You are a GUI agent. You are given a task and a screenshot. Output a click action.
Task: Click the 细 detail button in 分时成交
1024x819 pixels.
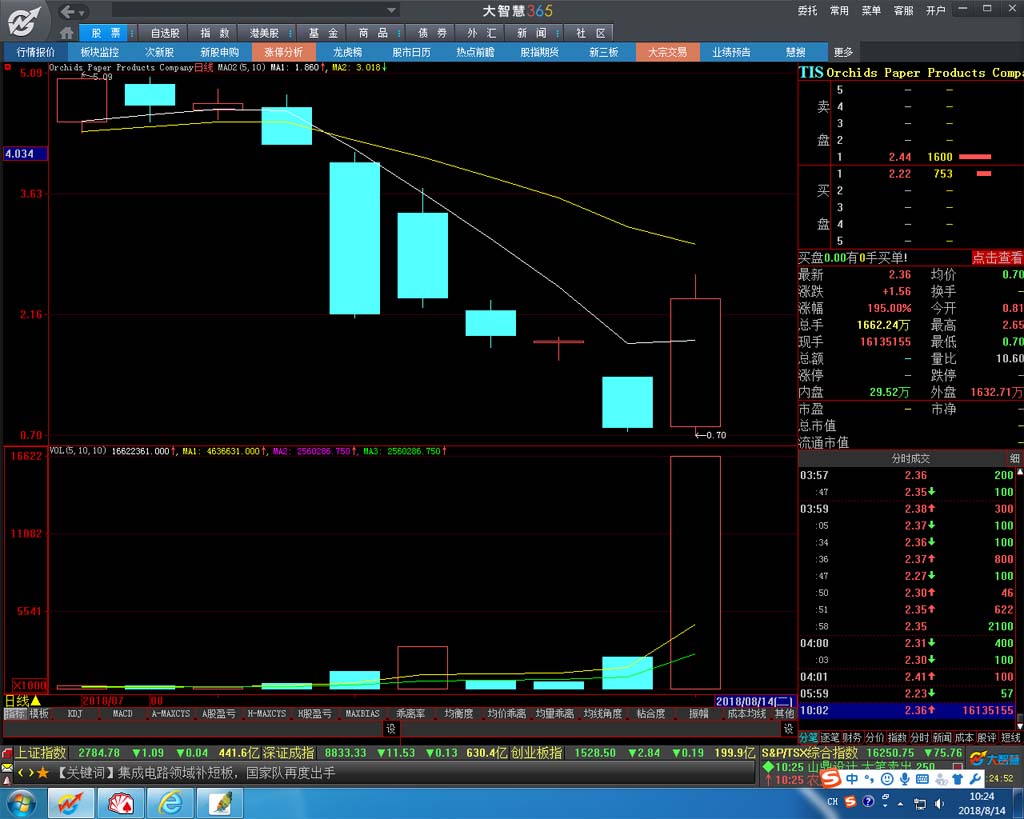point(1015,458)
